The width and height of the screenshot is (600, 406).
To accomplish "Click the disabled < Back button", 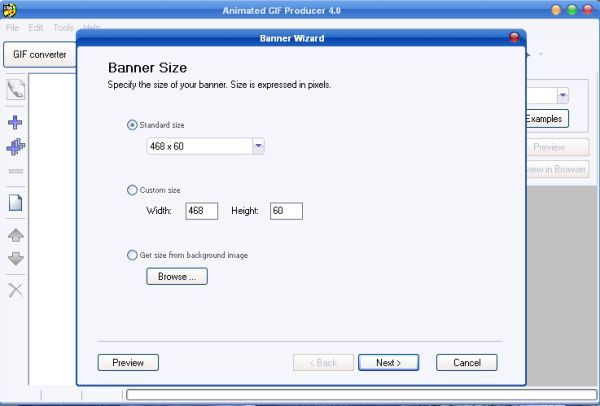I will [323, 362].
